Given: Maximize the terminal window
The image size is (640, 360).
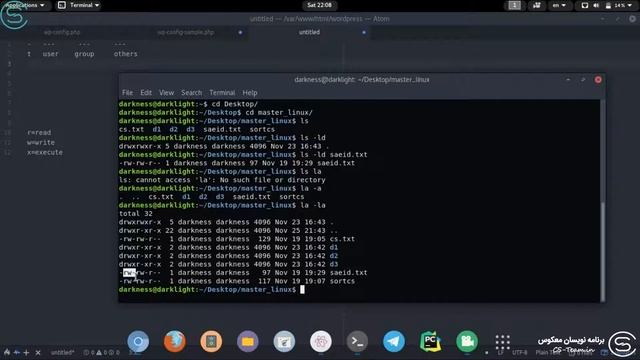Looking at the screenshot, I should tap(583, 80).
